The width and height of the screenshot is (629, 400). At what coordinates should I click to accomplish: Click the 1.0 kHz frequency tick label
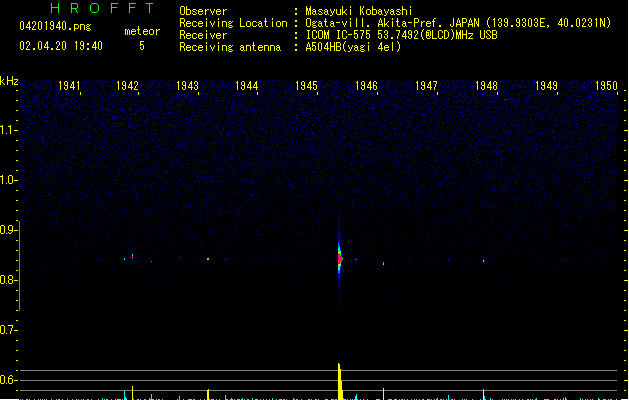8,180
